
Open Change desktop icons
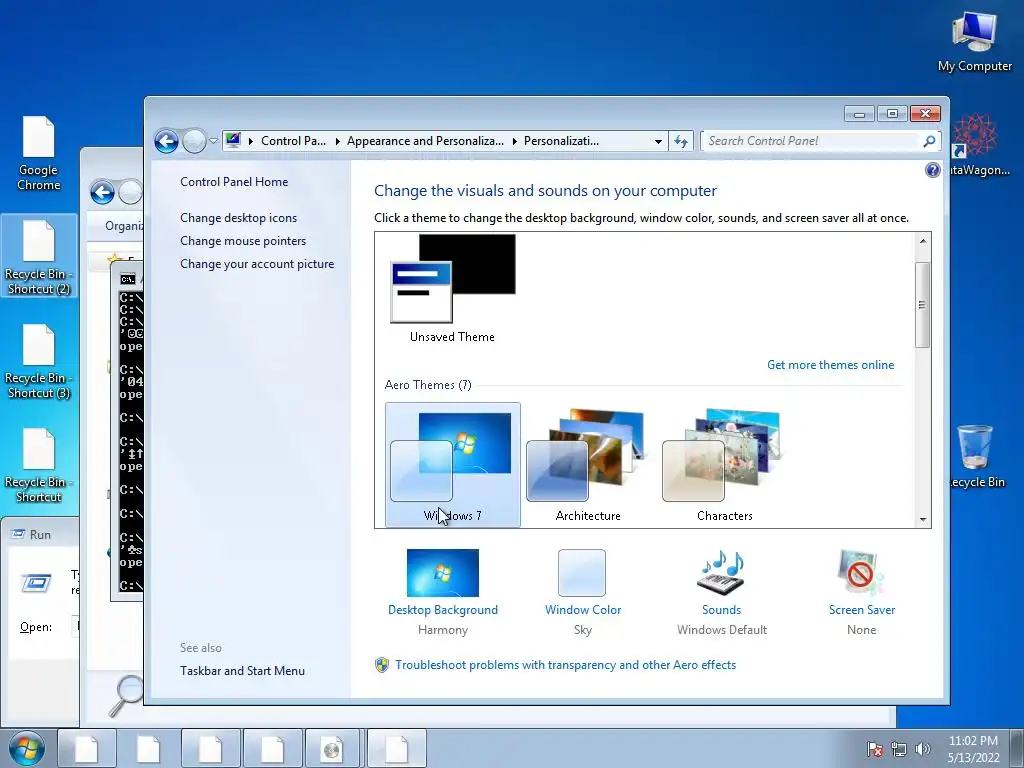238,217
